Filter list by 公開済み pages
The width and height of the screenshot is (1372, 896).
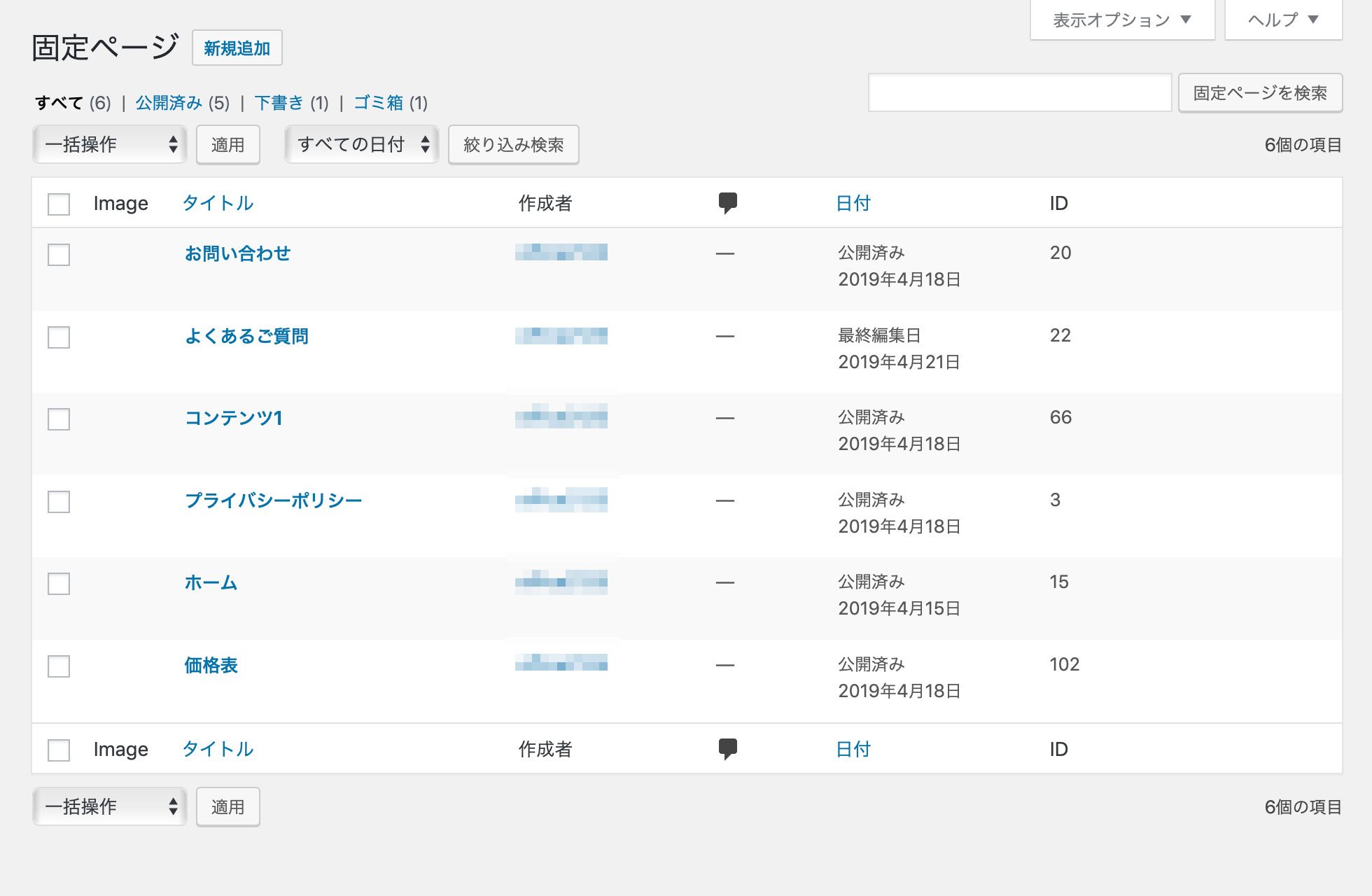(x=169, y=103)
